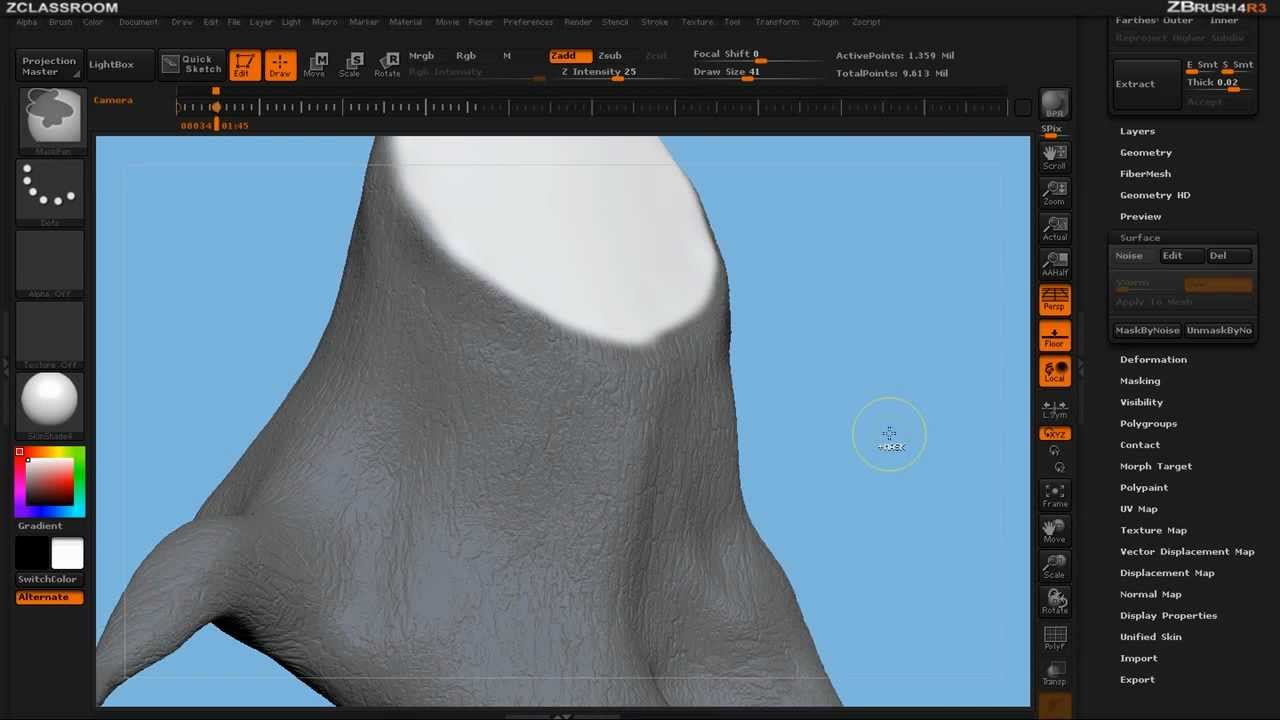Viewport: 1280px width, 720px height.
Task: Open the Alpha Off selector slot
Action: coord(50,262)
